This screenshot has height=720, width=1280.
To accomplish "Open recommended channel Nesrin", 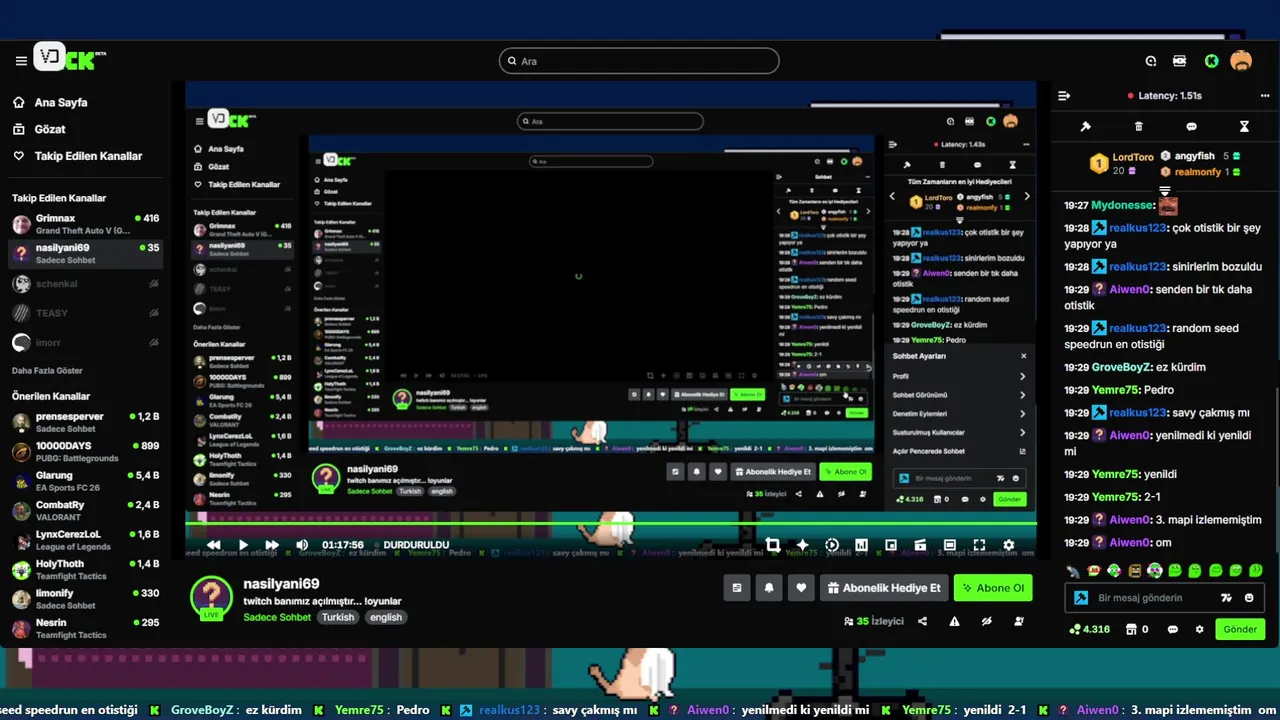I will point(84,628).
